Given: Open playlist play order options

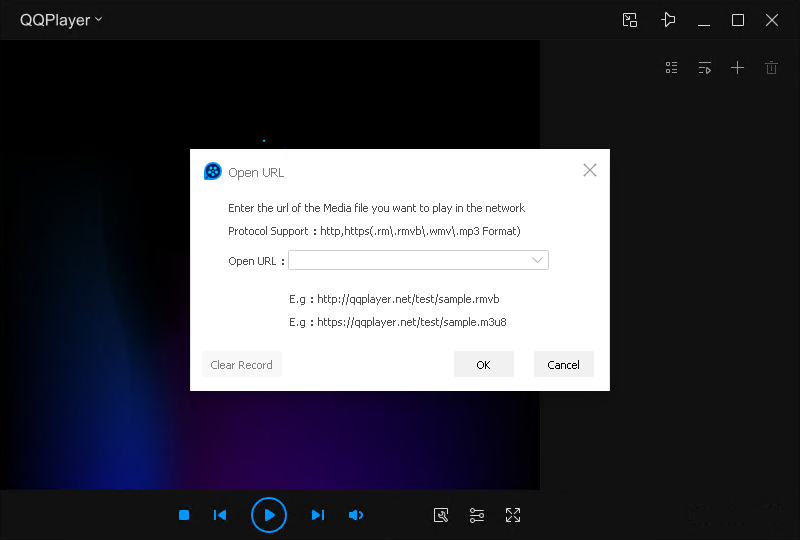Looking at the screenshot, I should (x=705, y=67).
